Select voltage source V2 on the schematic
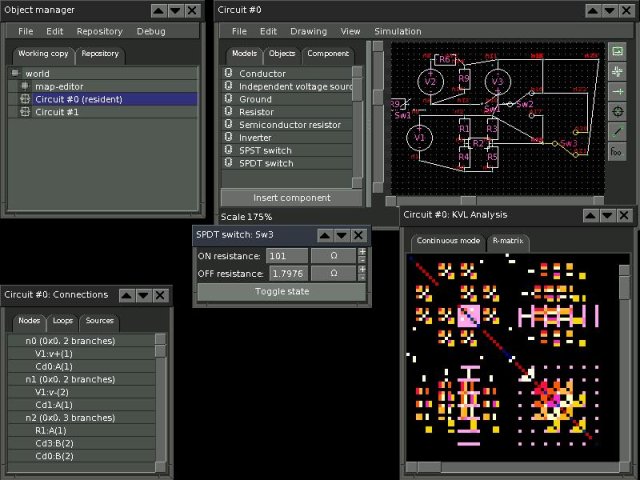Screen dimensions: 640x480 pyautogui.click(x=430, y=81)
